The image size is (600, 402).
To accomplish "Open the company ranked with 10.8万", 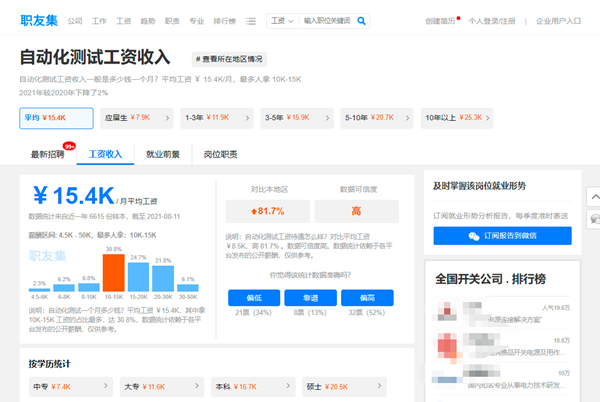I will point(502,346).
